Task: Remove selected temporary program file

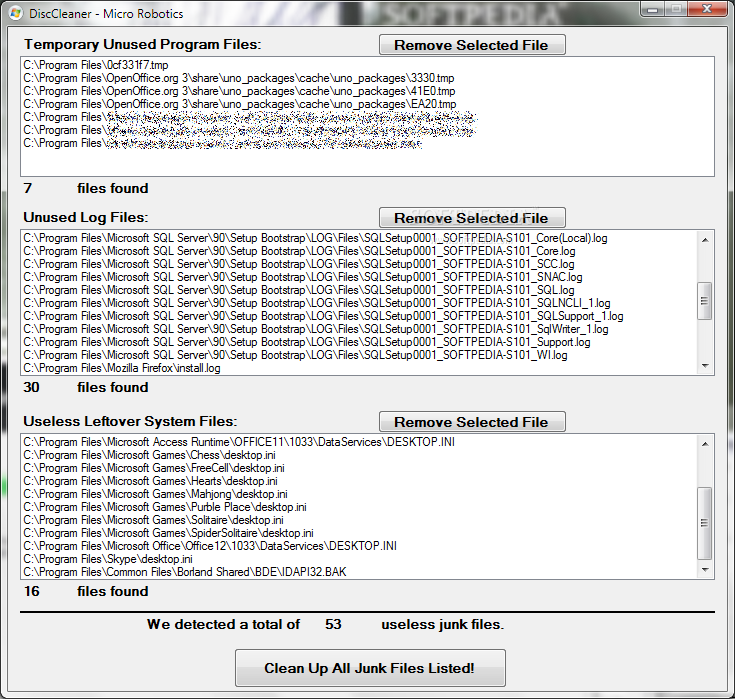Action: pyautogui.click(x=472, y=45)
